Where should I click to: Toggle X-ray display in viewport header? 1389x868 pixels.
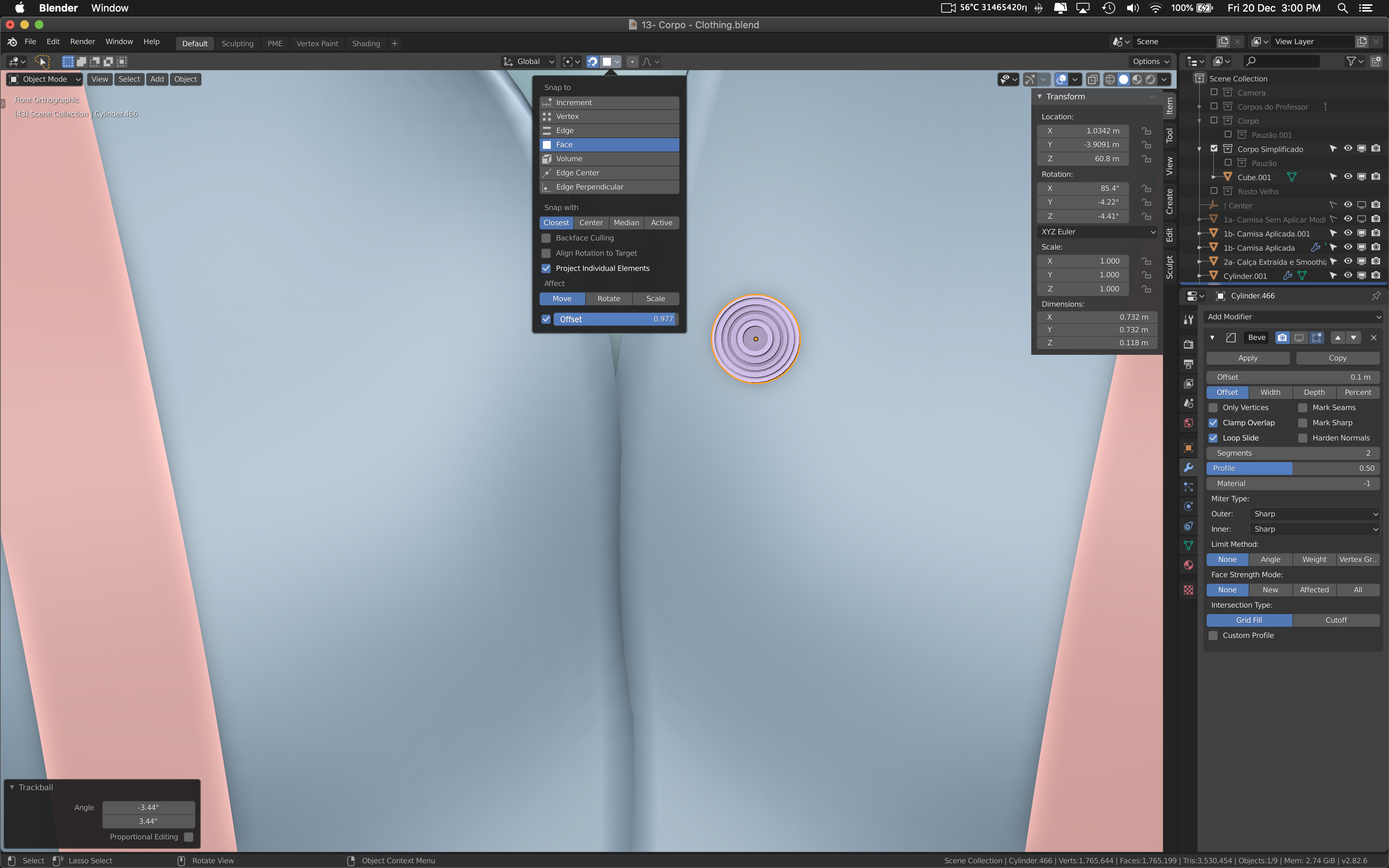(1092, 79)
